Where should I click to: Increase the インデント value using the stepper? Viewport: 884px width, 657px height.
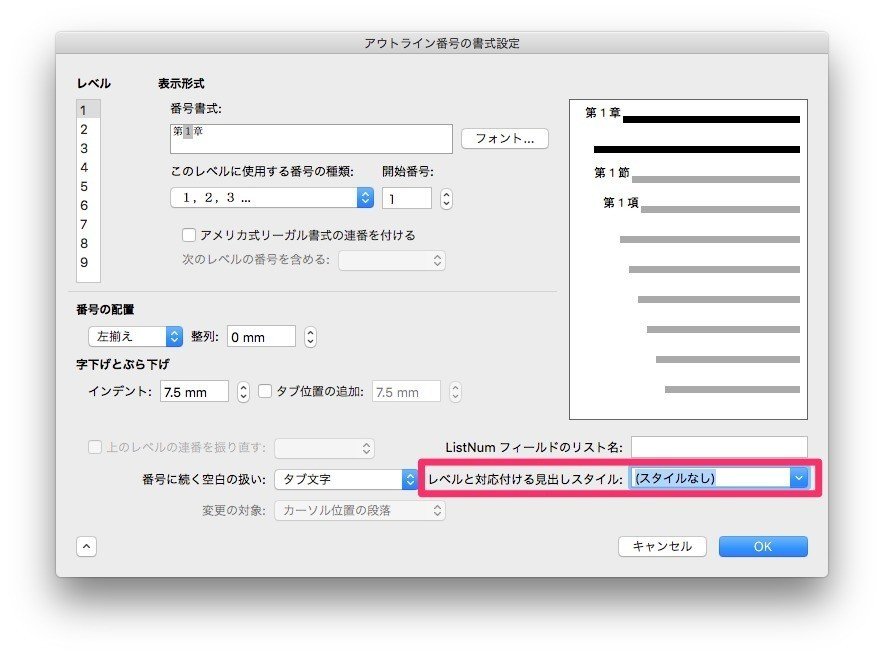(x=241, y=386)
